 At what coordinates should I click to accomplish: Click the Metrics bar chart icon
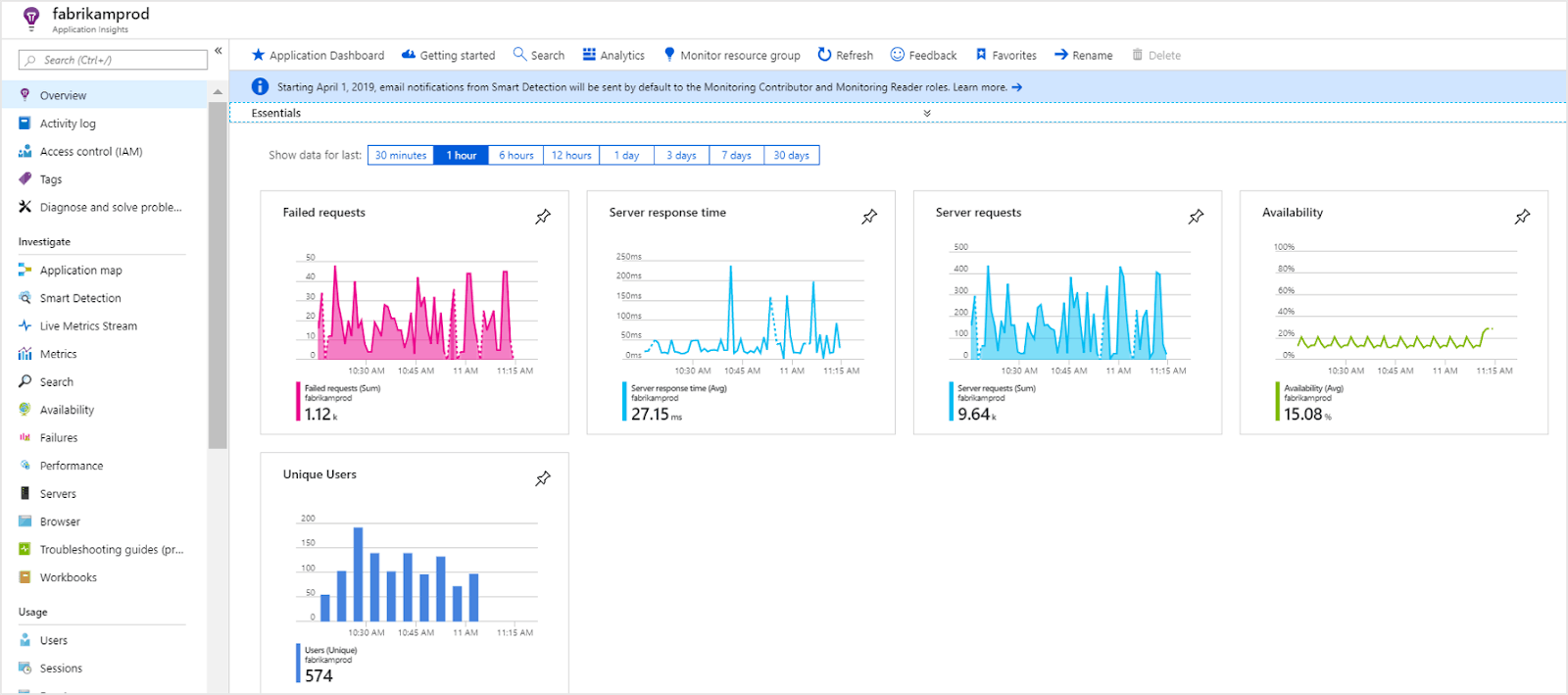pos(25,354)
